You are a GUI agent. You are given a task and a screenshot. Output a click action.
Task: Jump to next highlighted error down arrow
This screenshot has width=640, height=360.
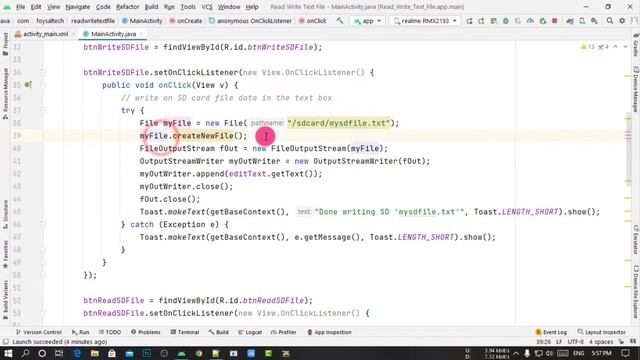coord(625,47)
